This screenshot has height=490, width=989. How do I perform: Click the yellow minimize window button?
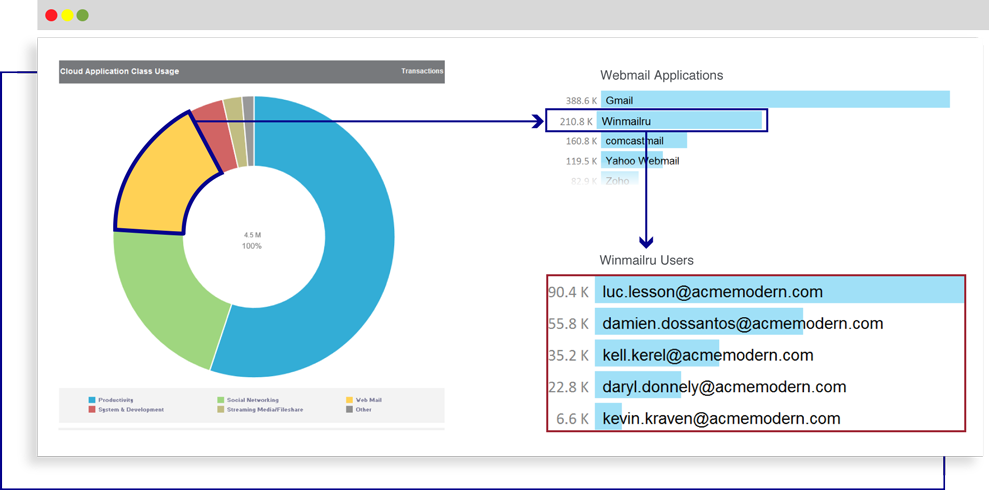67,15
